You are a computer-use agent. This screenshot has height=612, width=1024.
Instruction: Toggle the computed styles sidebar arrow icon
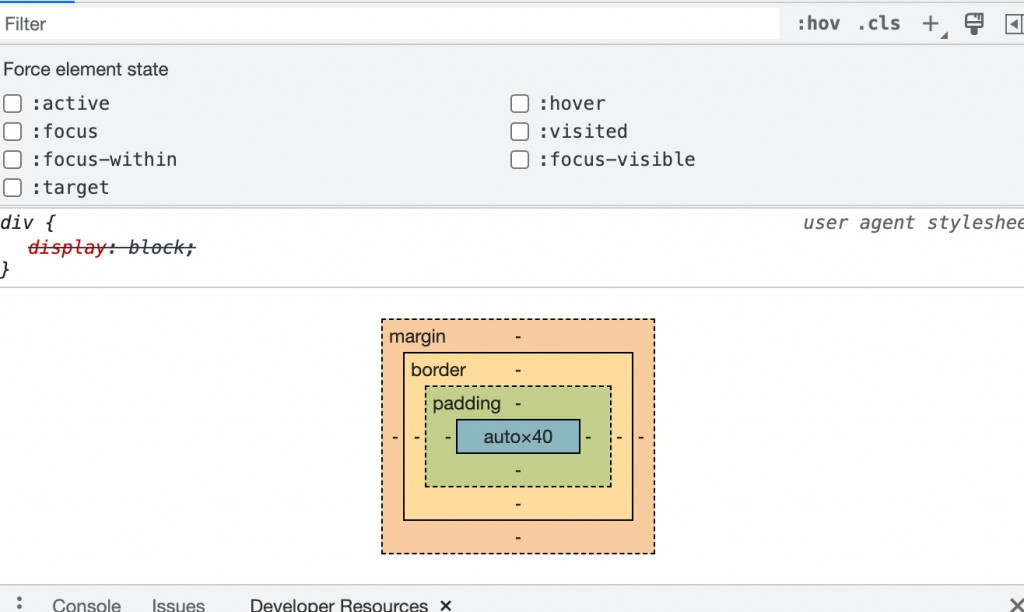(1013, 24)
